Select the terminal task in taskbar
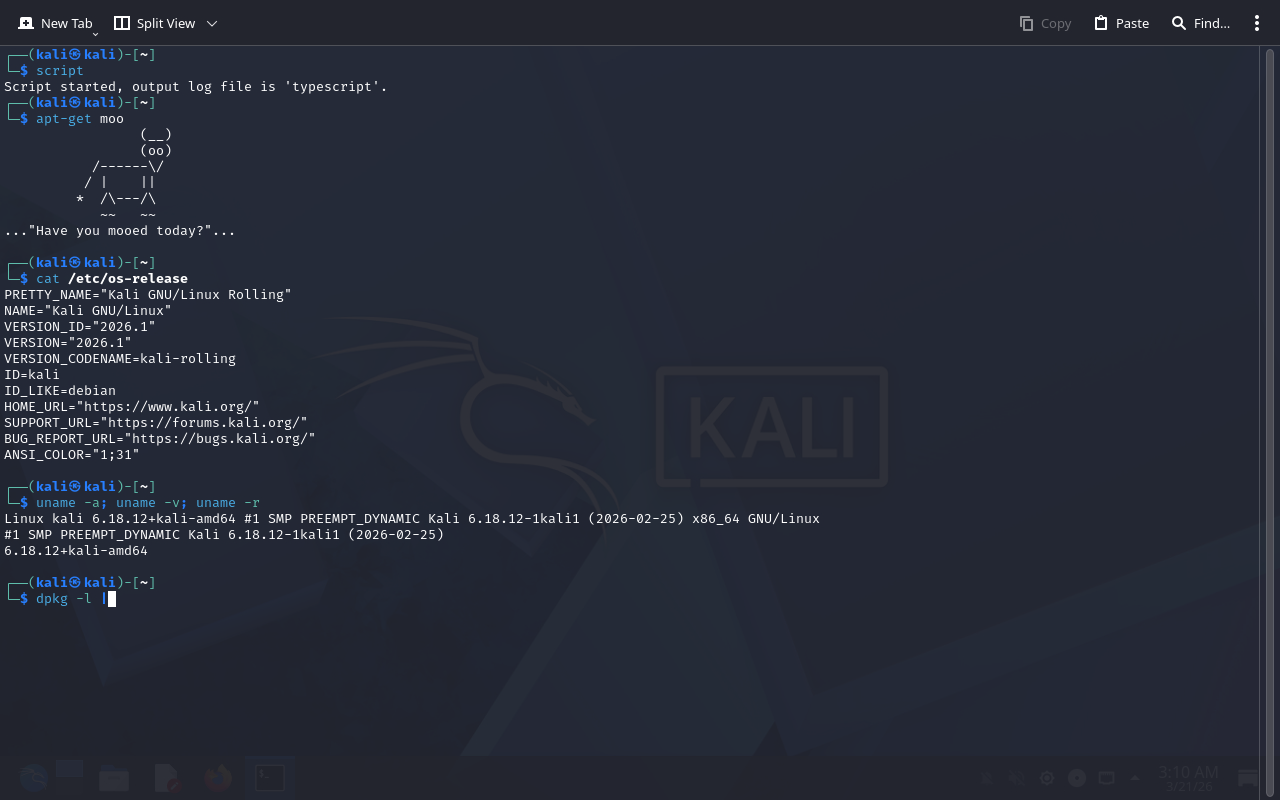1280x800 pixels. (270, 778)
